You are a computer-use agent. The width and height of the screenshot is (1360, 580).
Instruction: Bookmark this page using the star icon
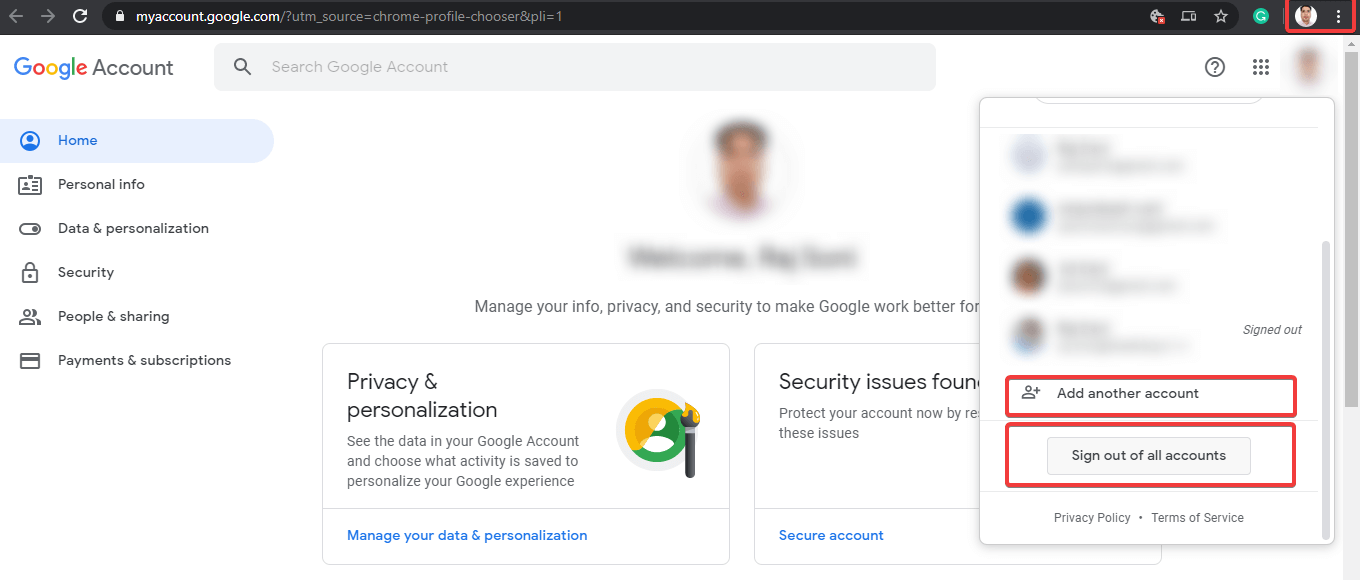pos(1221,16)
